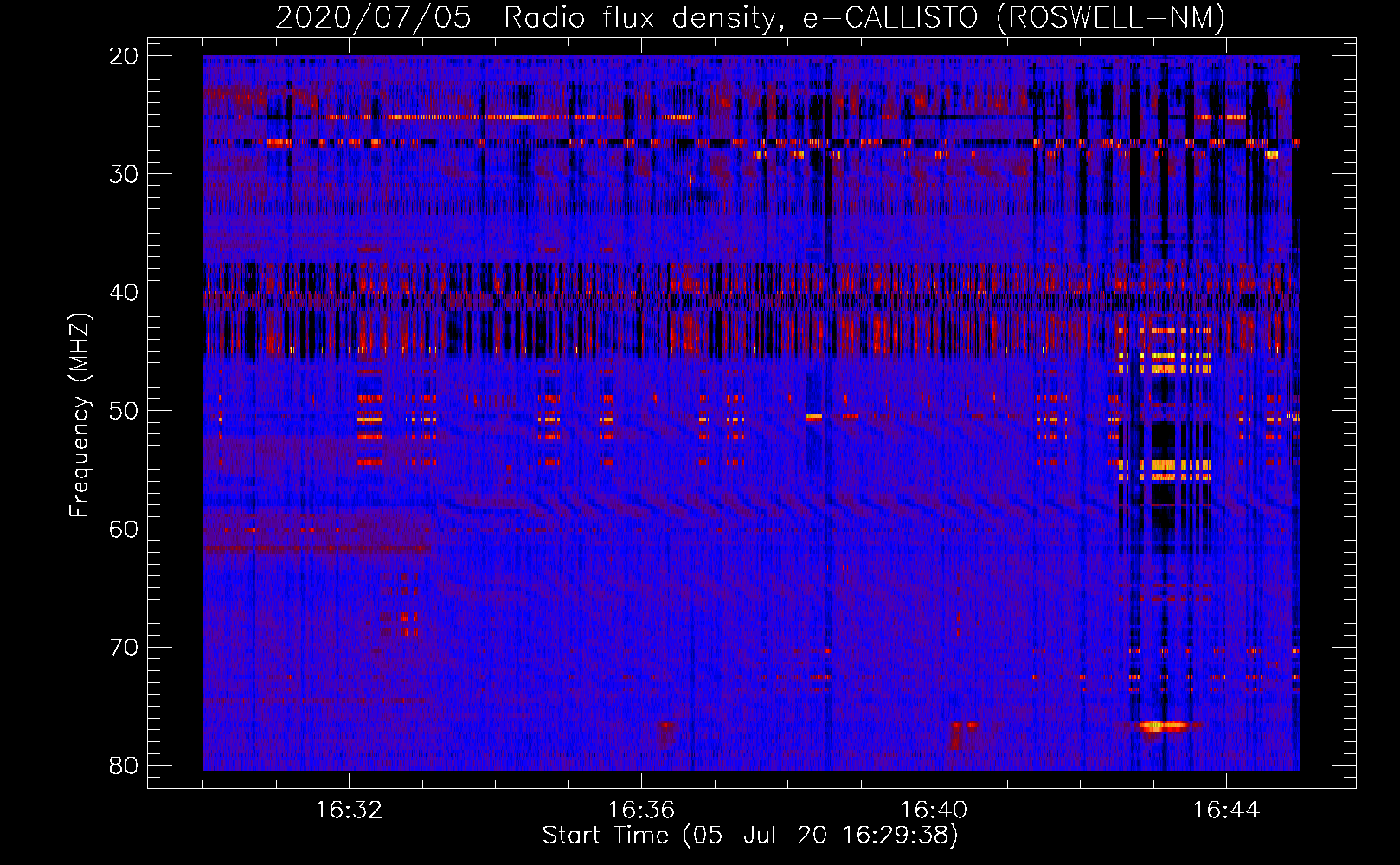Click the 20 frequency tick label

pos(125,56)
